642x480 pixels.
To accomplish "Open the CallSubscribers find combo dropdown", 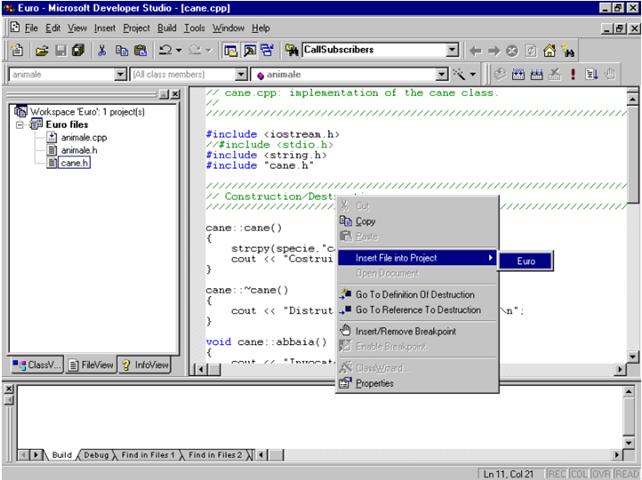I will [452, 50].
